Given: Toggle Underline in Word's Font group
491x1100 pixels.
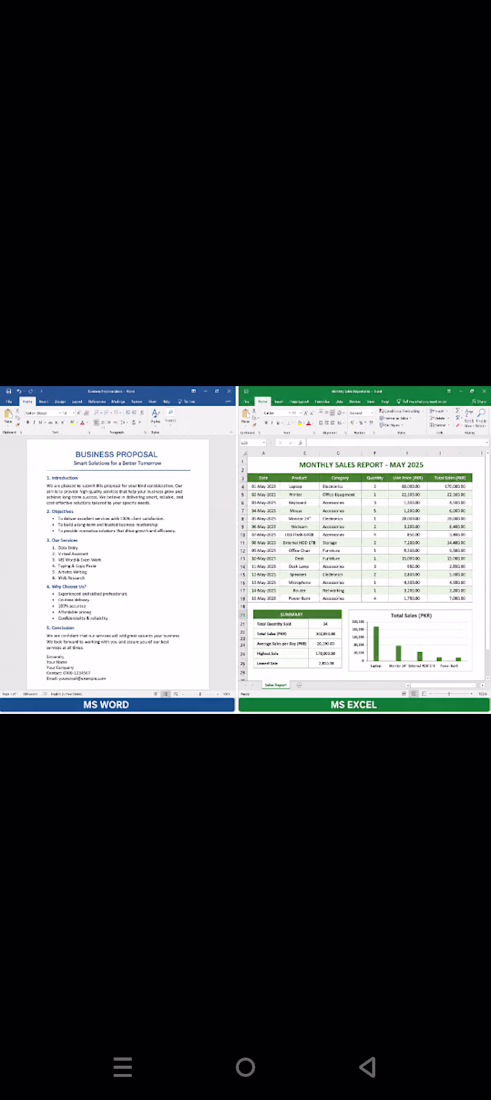Looking at the screenshot, I should tap(40, 422).
